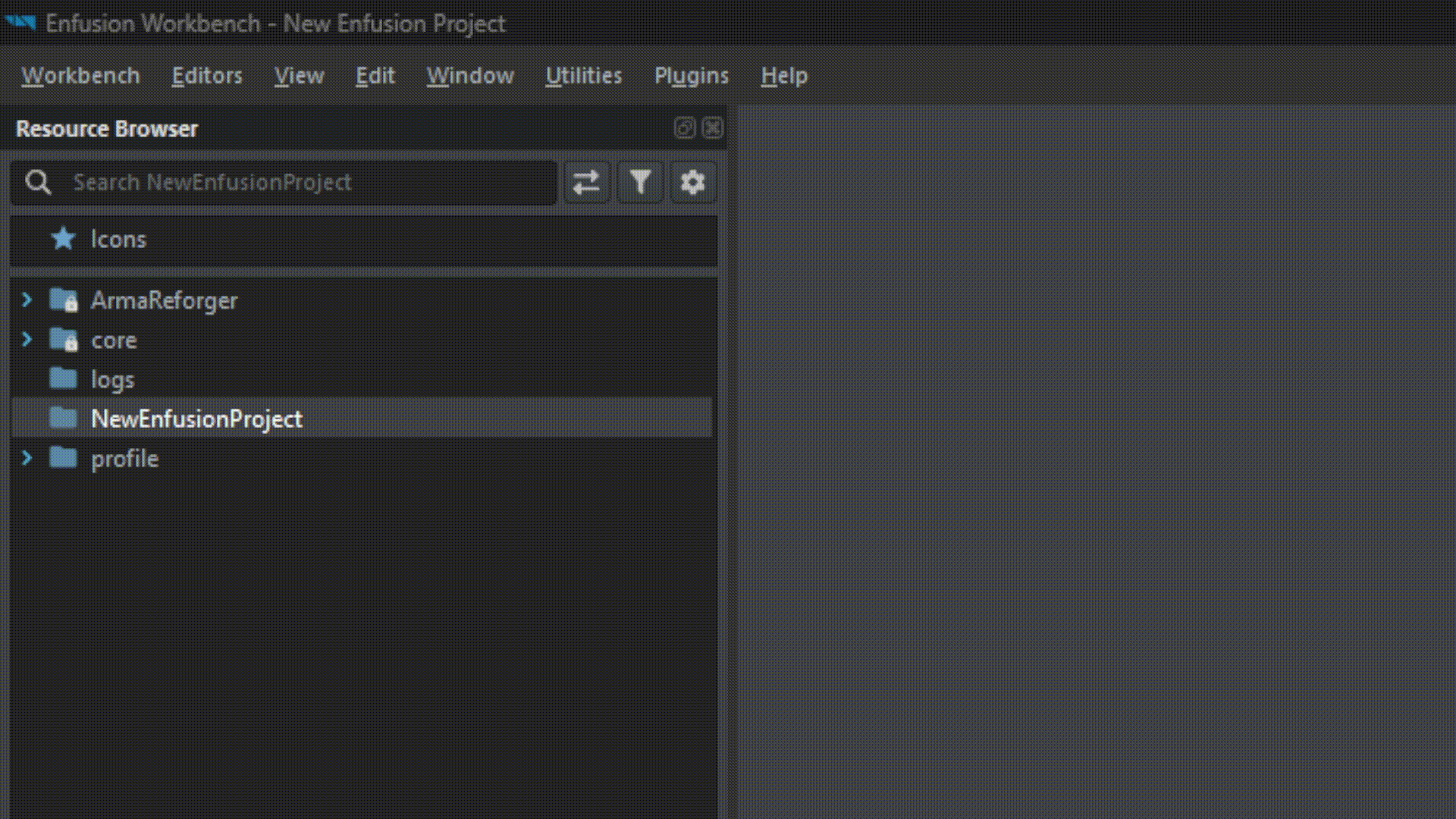Click the NewEnfusionProject folder icon
The height and width of the screenshot is (819, 1456).
click(x=63, y=418)
